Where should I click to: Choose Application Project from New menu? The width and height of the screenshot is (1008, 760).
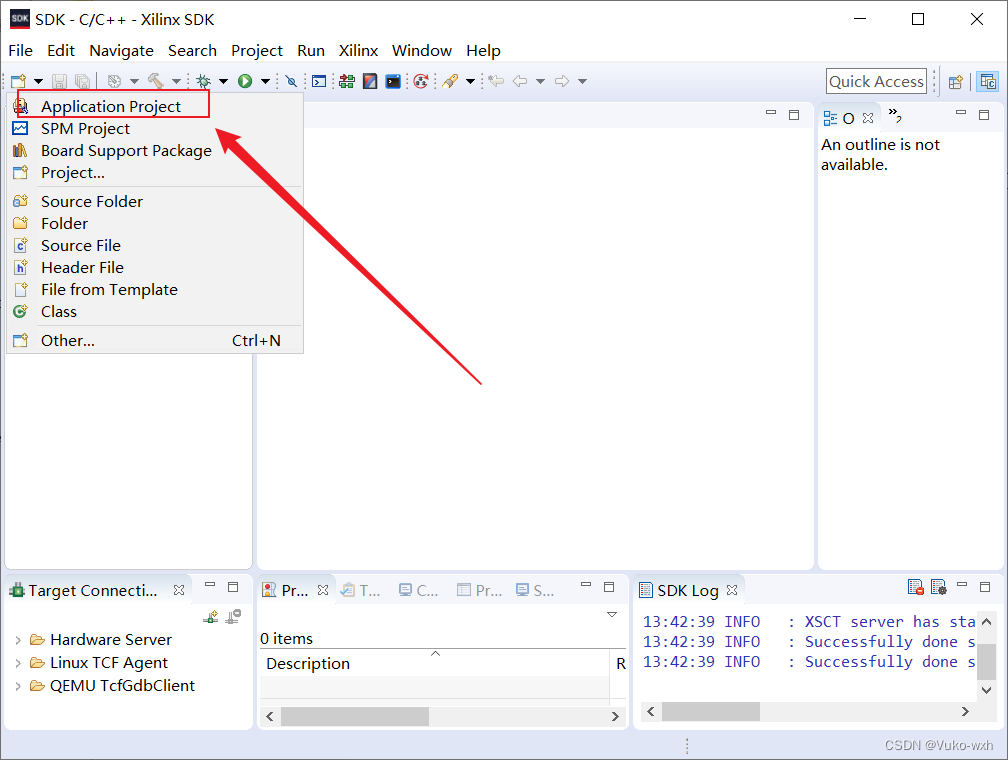pos(154,106)
